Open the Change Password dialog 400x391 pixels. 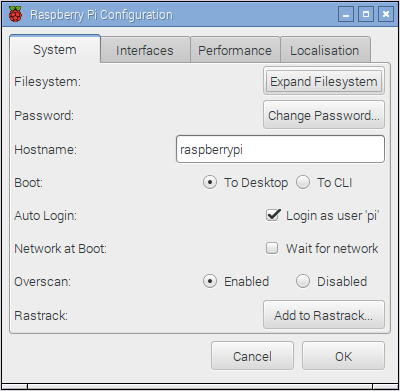click(x=324, y=115)
